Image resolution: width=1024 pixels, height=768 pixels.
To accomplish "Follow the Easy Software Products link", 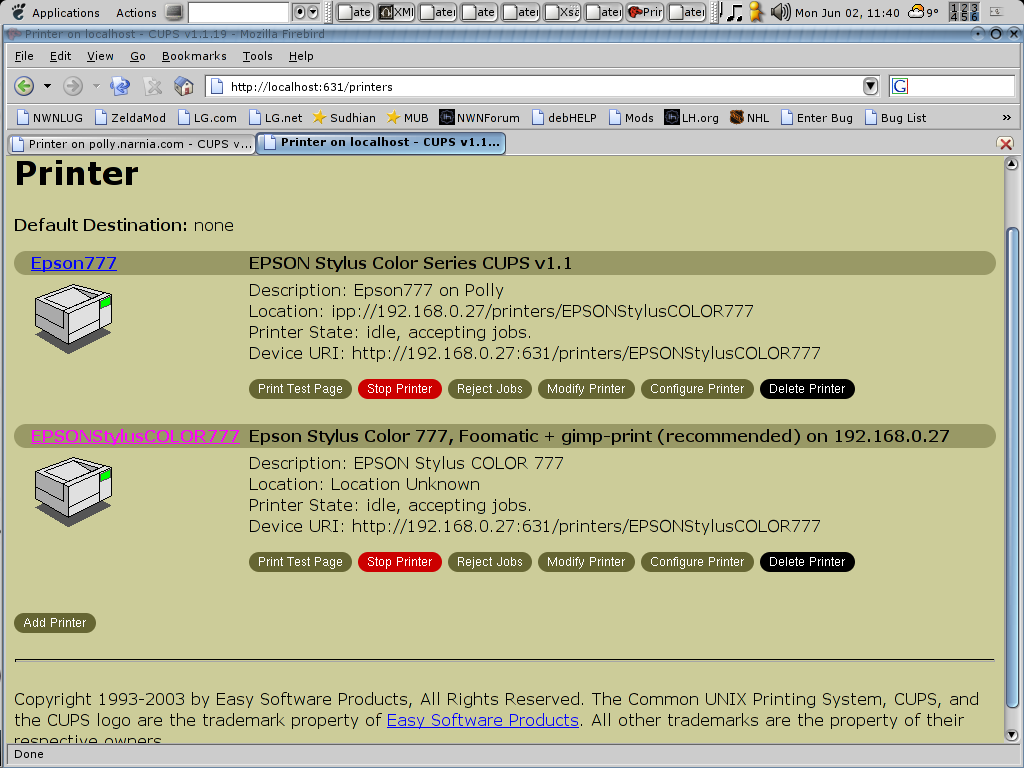I will point(483,720).
